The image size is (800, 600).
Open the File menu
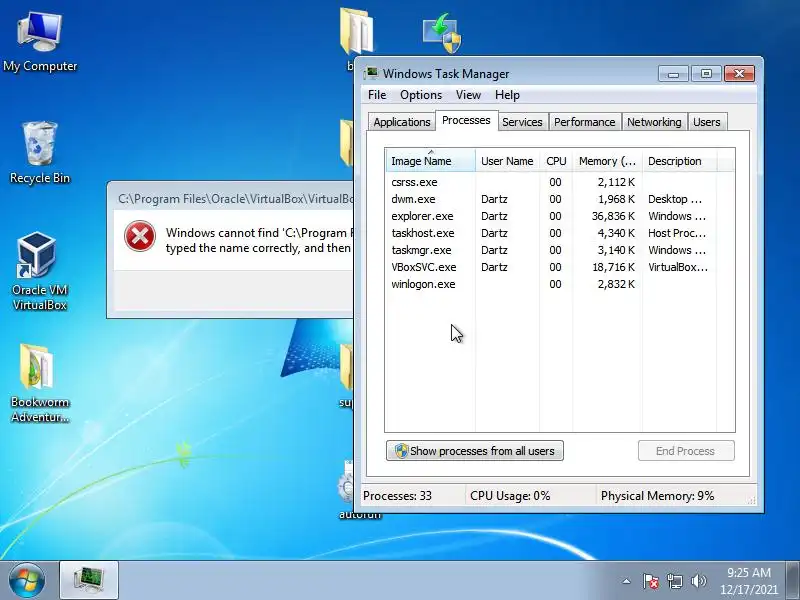tap(377, 95)
